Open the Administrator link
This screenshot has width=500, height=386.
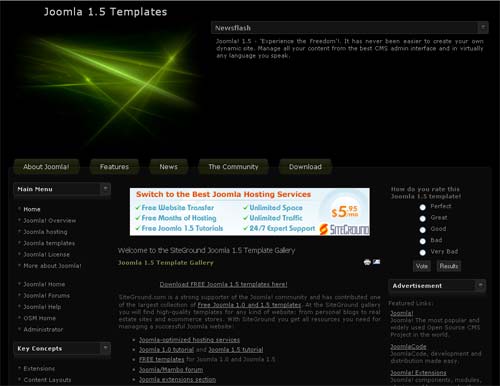pyautogui.click(x=43, y=330)
